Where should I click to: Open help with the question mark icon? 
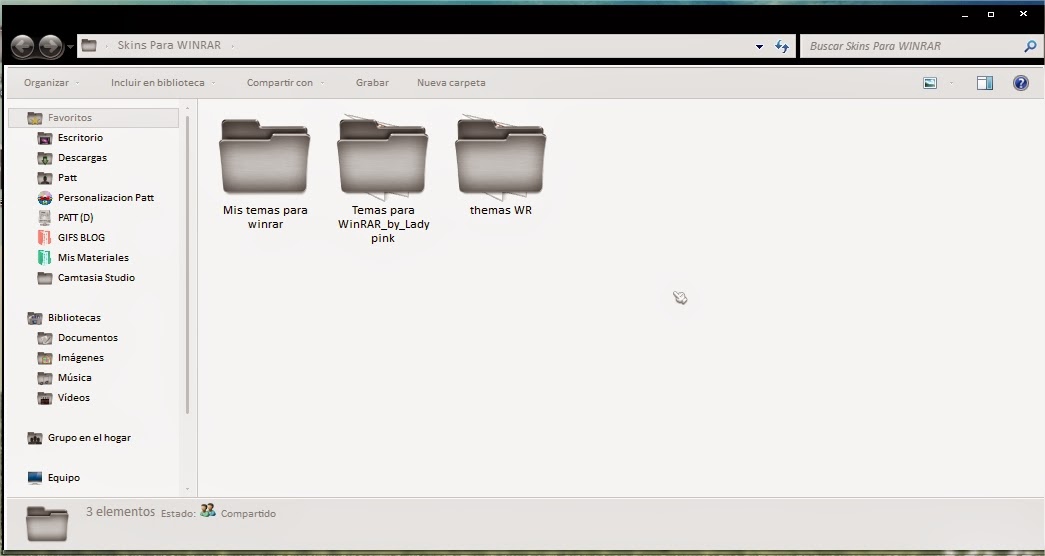[x=1020, y=83]
